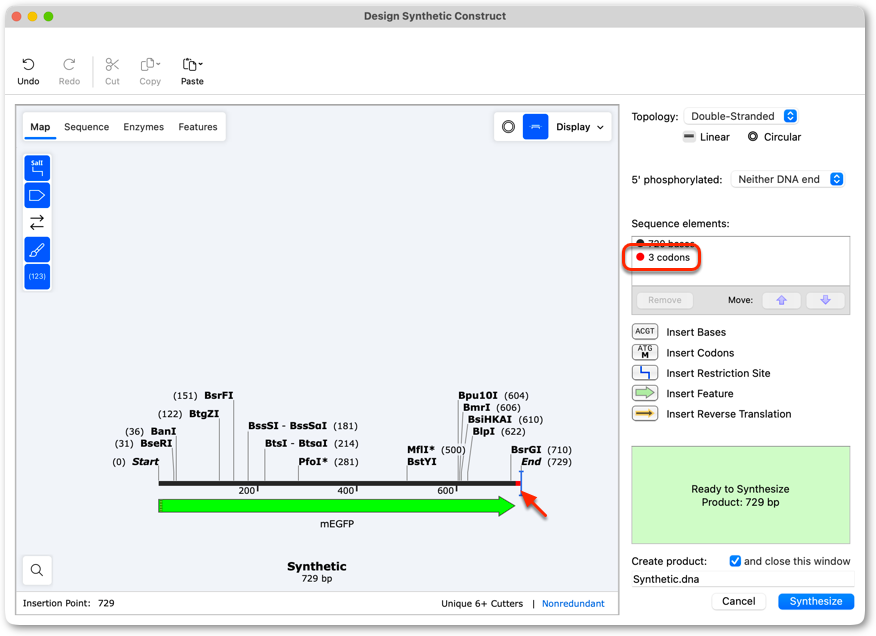Open the magnifier zoom tool

tap(37, 570)
